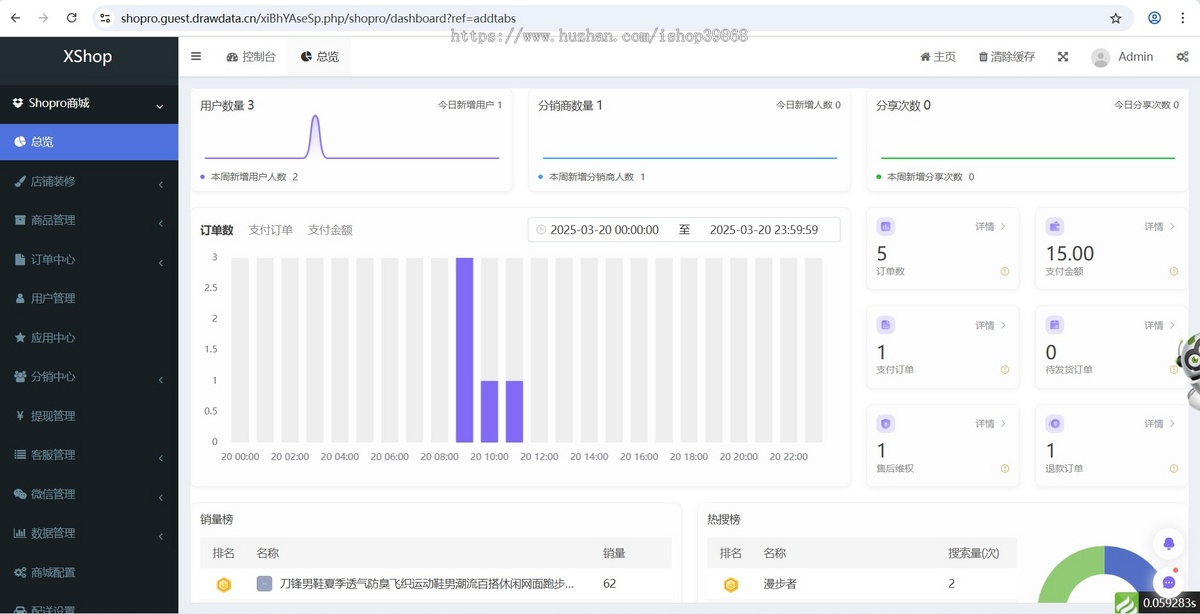
Task: Open 详情 for 售后维权 card
Action: tap(990, 424)
